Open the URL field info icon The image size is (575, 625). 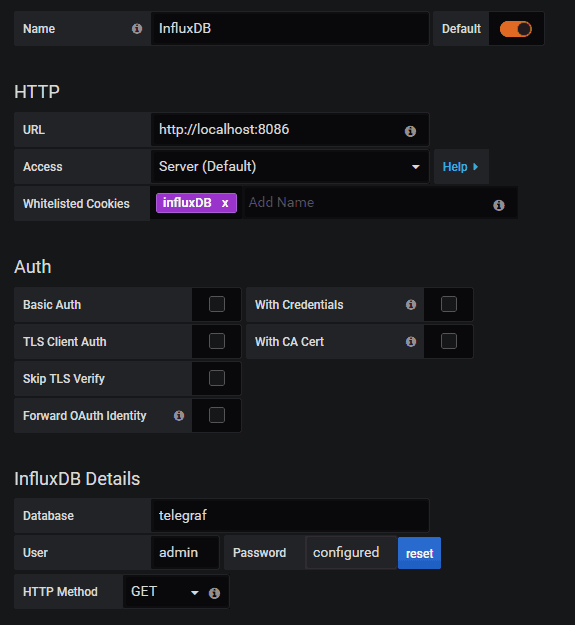(x=410, y=131)
